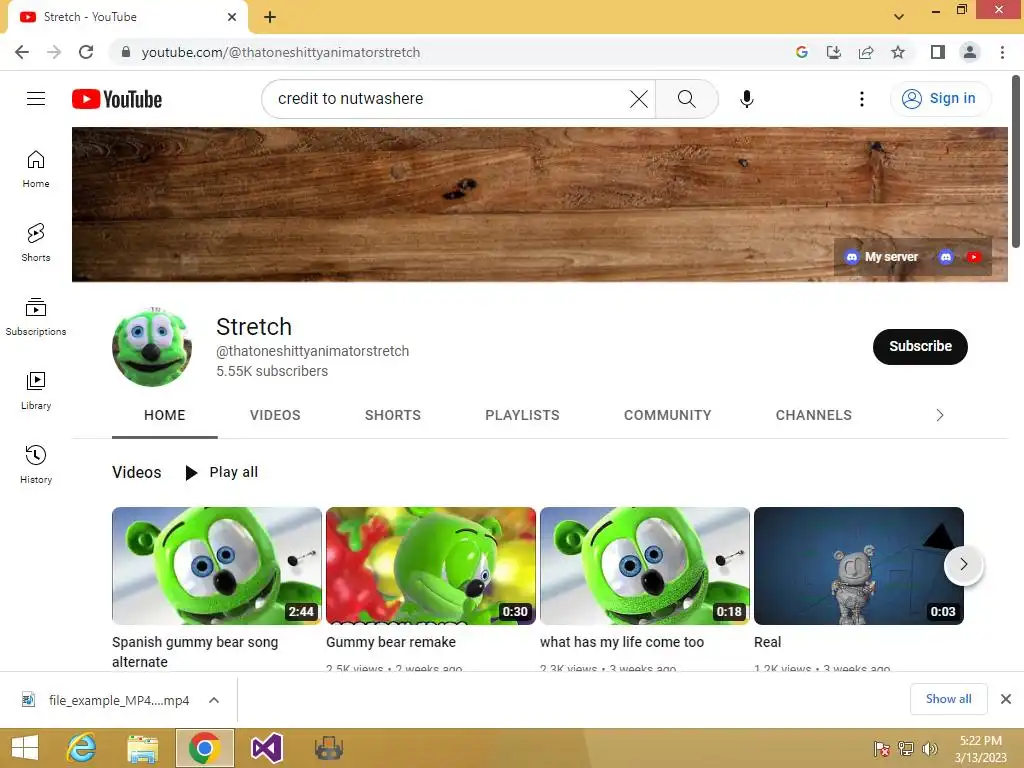Click Play all videos

(221, 472)
